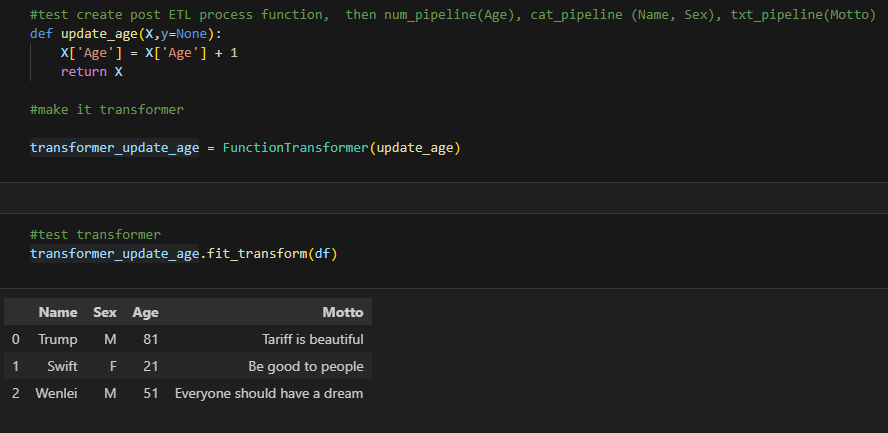This screenshot has height=433, width=888.
Task: Click the '#make it transformer' comment
Action: click(x=107, y=109)
